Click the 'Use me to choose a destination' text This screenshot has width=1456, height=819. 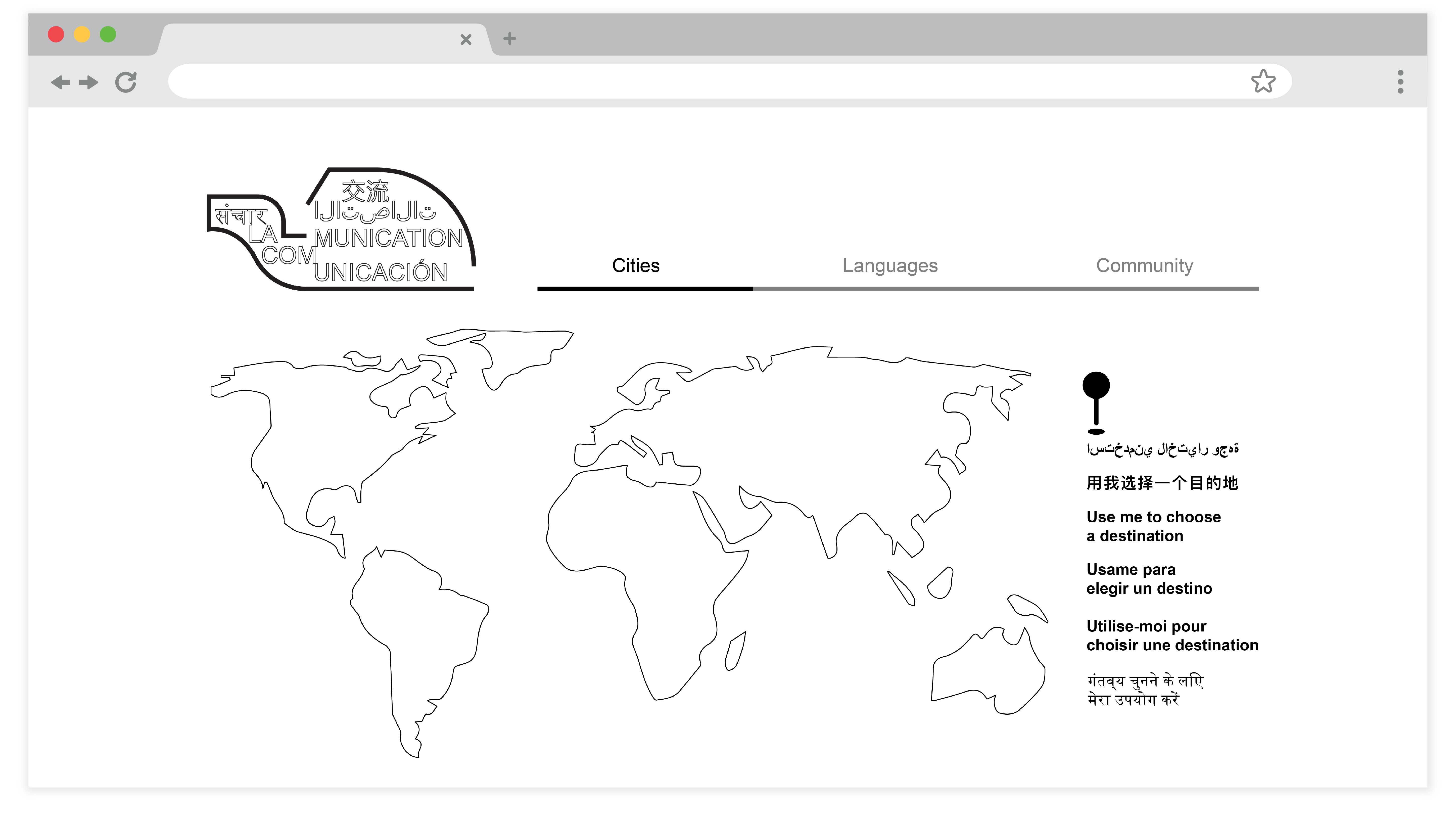1153,526
